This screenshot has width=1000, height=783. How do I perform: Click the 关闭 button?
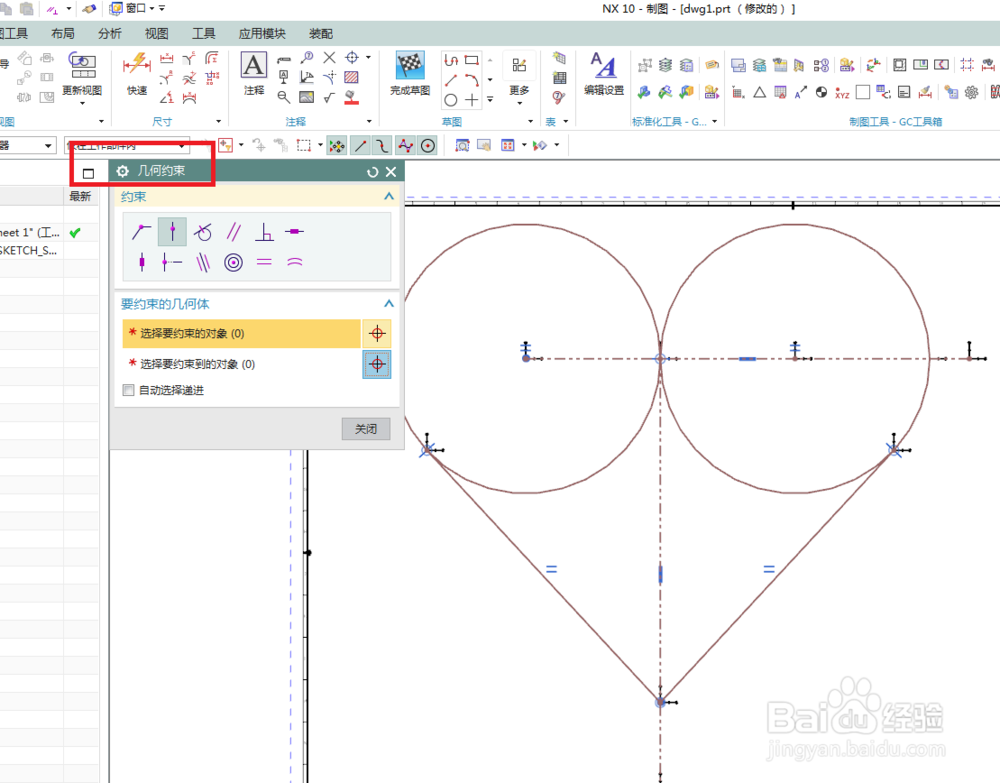click(x=365, y=429)
